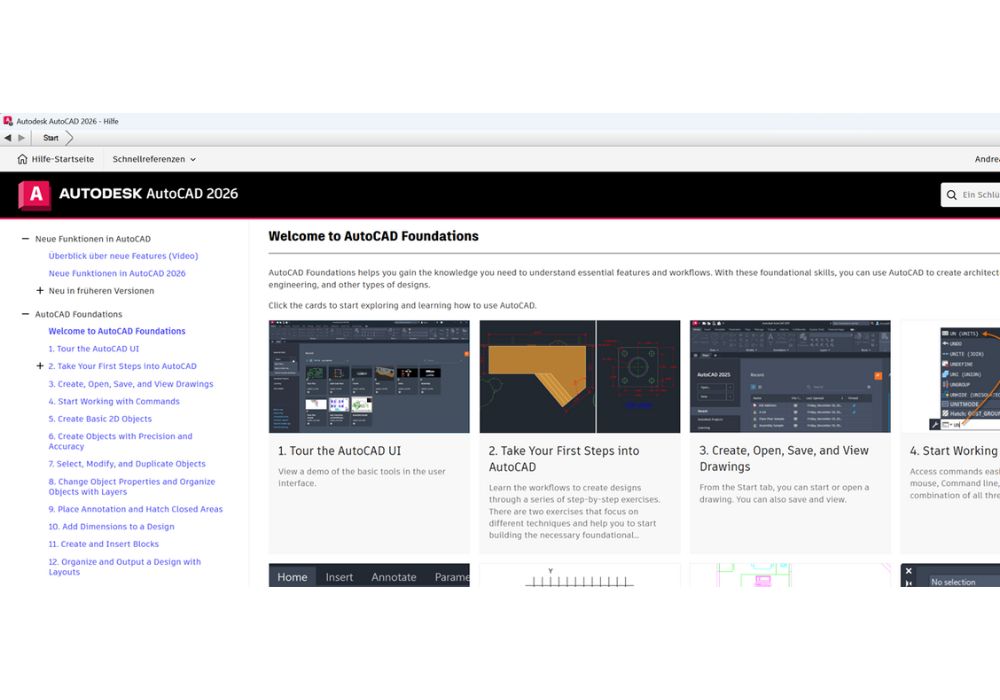Open Add Dimensions to a Design topic
This screenshot has width=1000, height=700.
pyautogui.click(x=111, y=526)
